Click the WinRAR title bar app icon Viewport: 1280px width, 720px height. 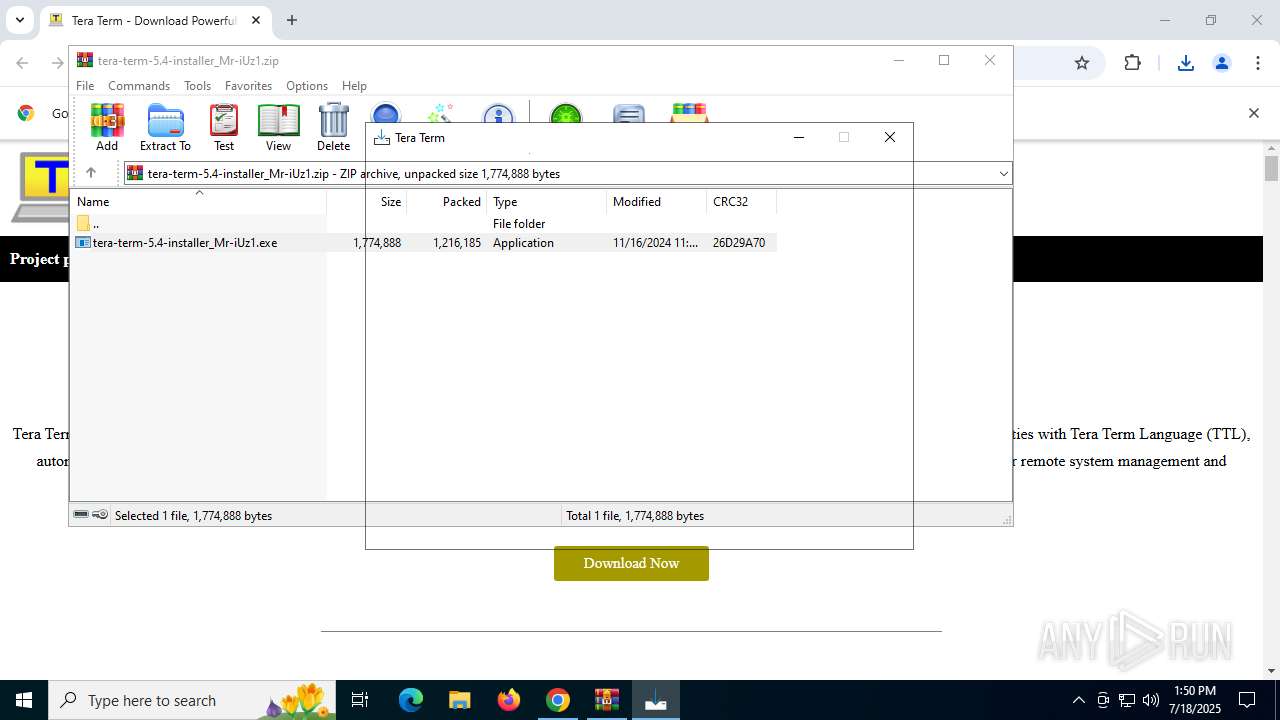coord(85,60)
